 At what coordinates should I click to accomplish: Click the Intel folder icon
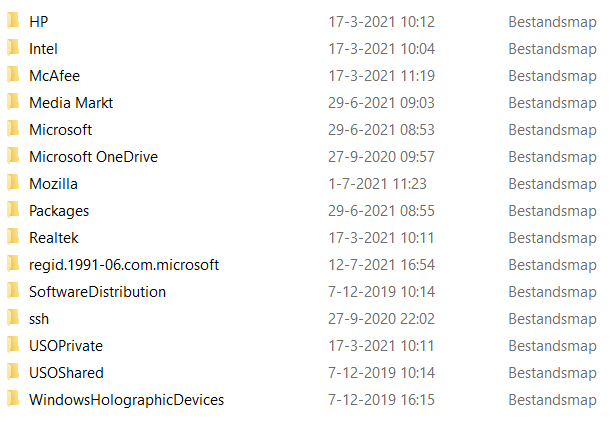(x=13, y=48)
